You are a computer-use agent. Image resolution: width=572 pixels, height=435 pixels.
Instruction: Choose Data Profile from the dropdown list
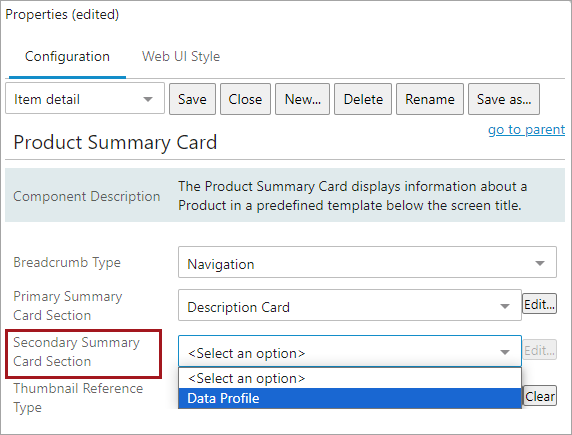[350, 398]
